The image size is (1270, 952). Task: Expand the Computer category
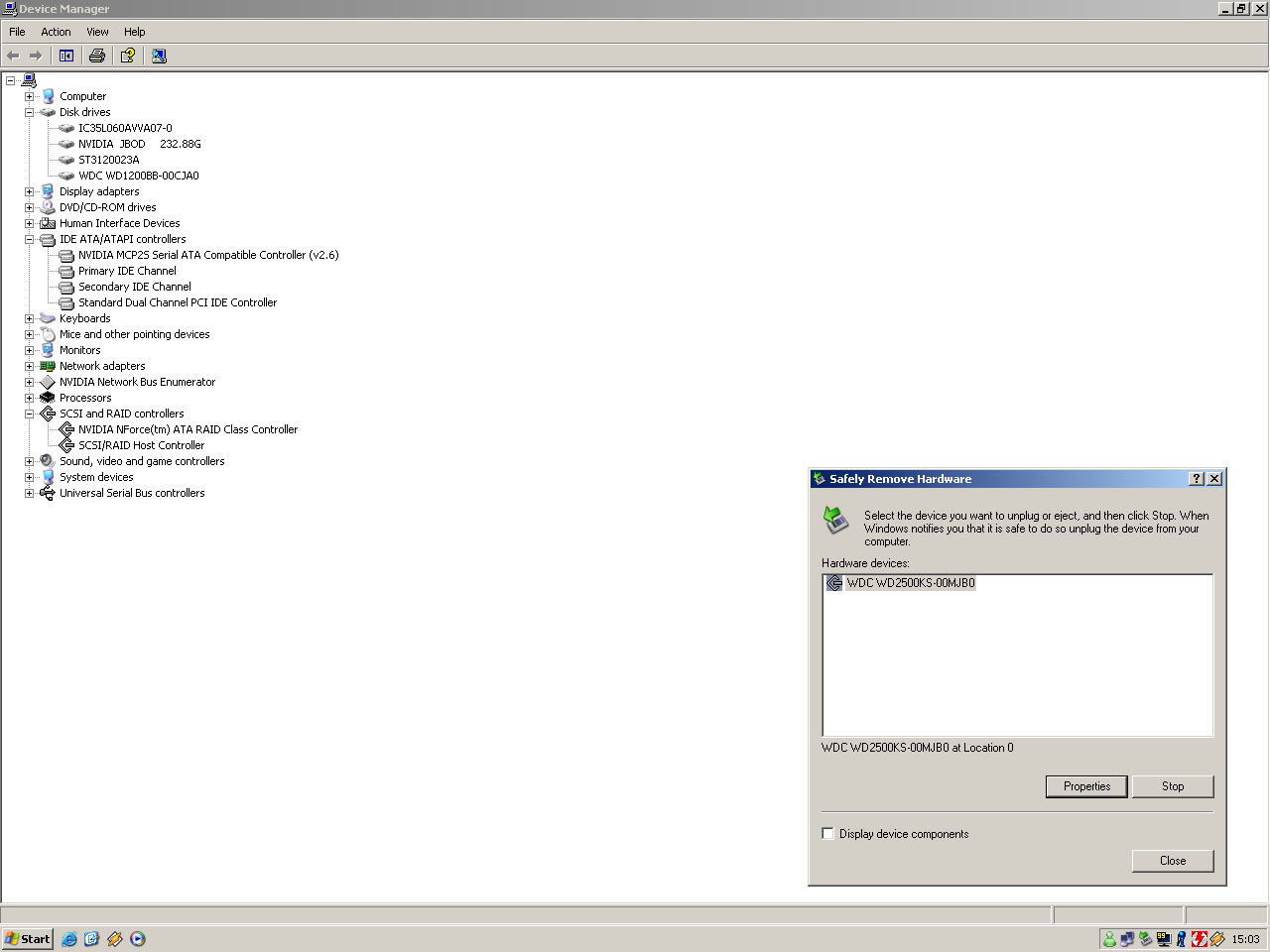[x=29, y=96]
